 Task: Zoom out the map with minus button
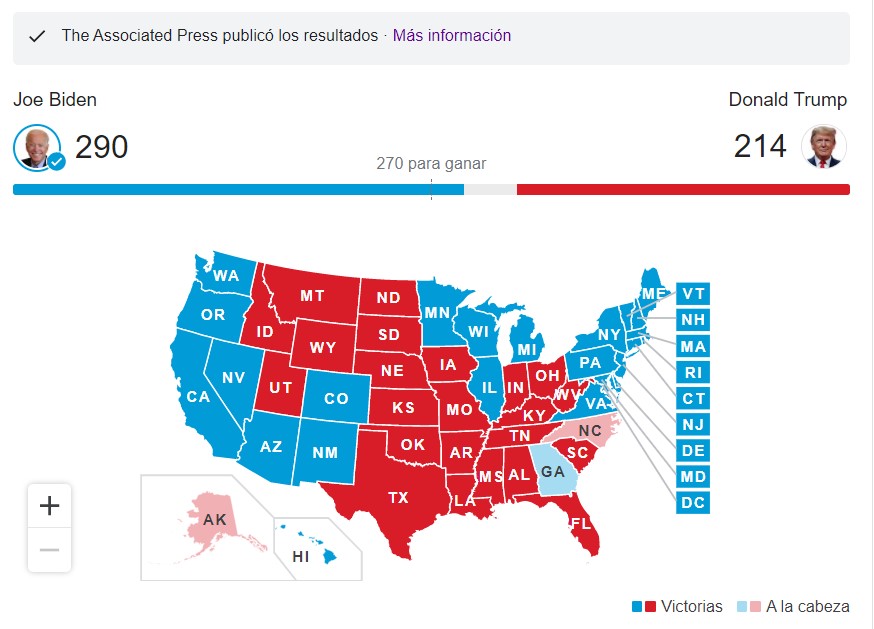point(50,550)
